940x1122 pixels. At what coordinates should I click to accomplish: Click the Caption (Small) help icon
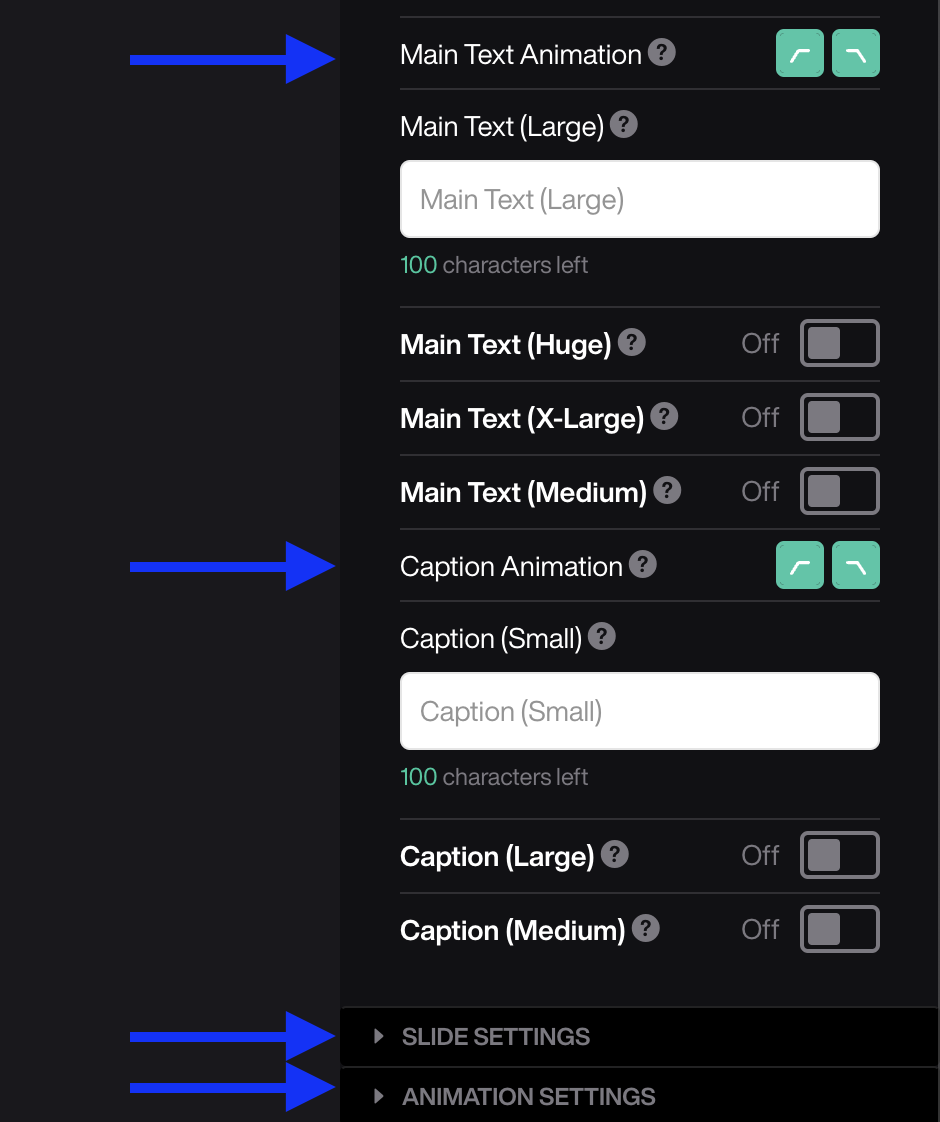pos(602,637)
